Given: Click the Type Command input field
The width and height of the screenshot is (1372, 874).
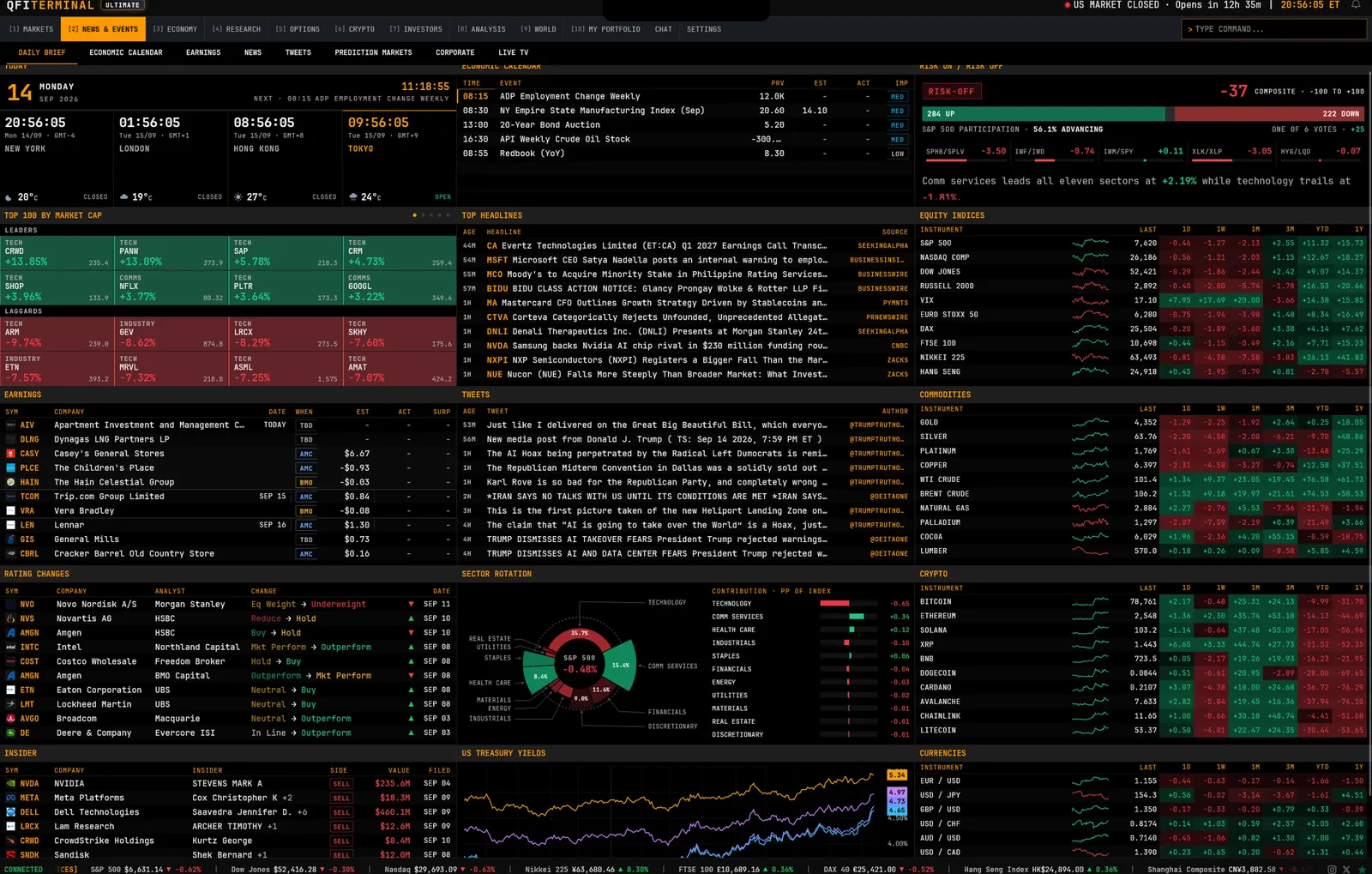Looking at the screenshot, I should (x=1273, y=29).
